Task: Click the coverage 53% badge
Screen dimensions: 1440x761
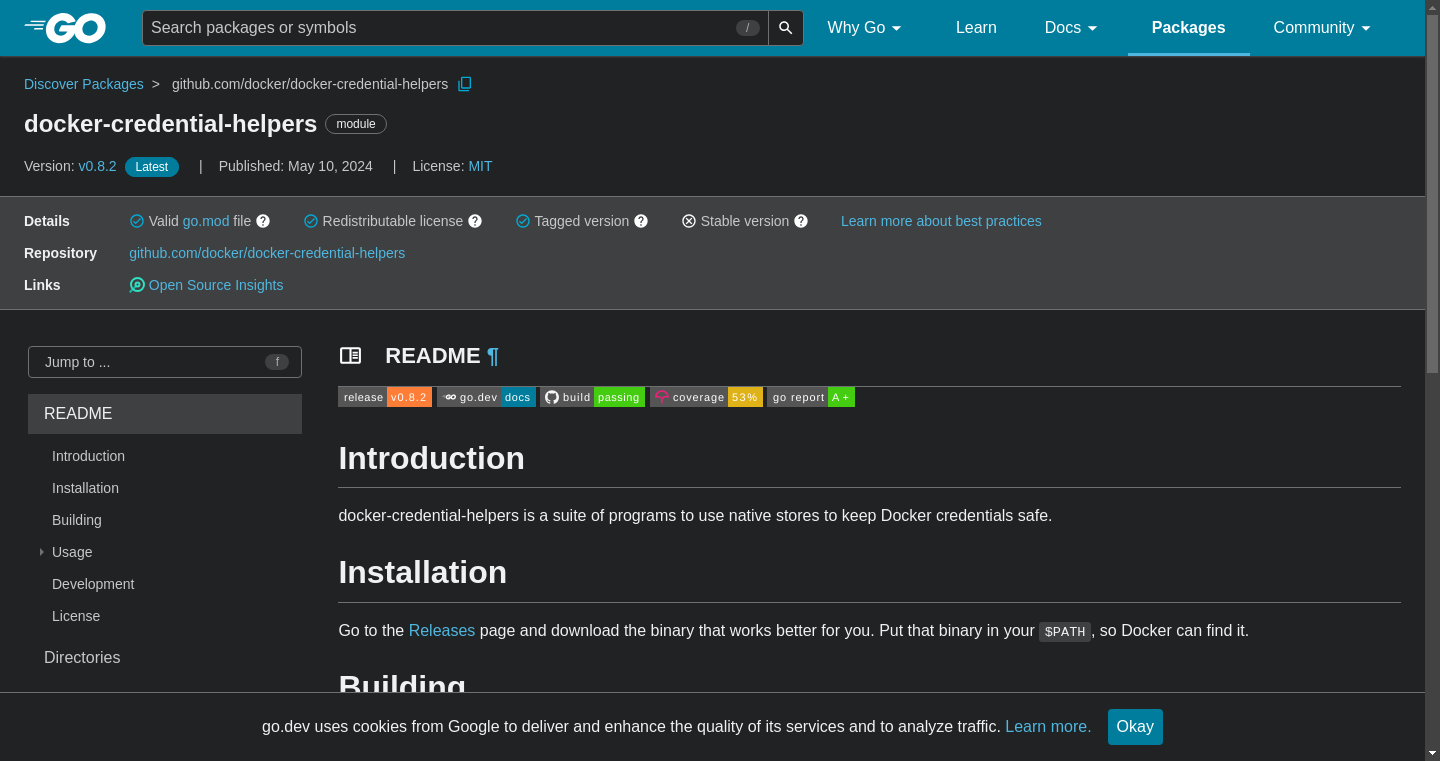Action: (706, 397)
